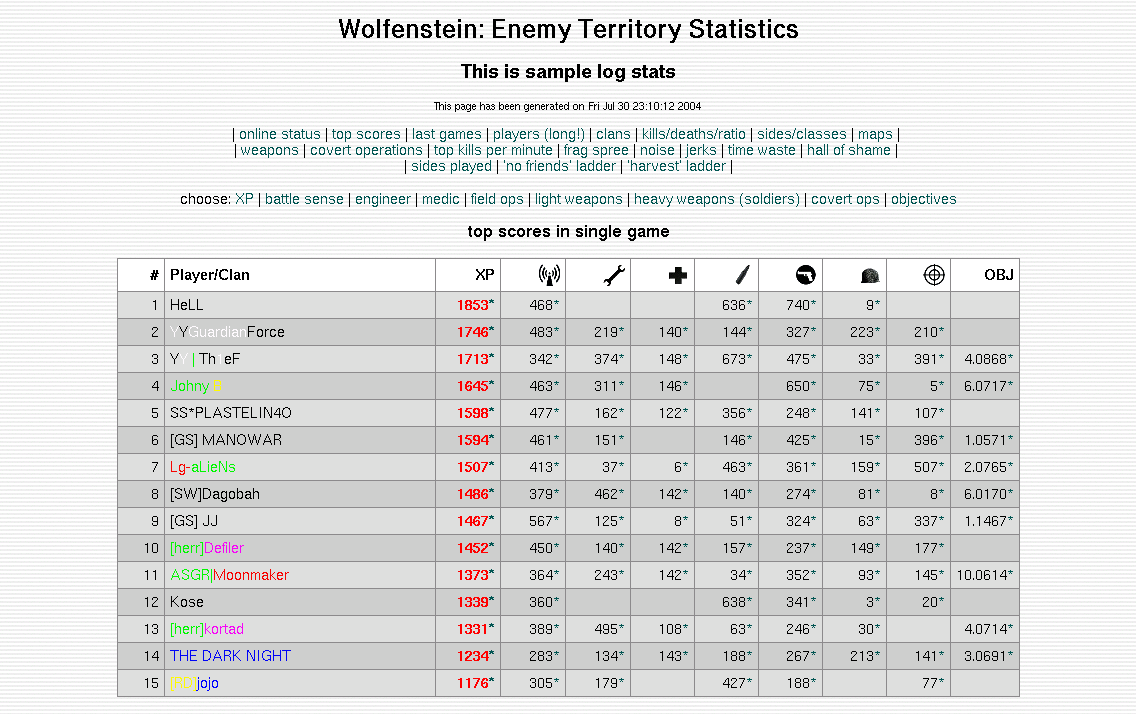1136x714 pixels.
Task: Select player [GS] JJ
Action: (193, 521)
